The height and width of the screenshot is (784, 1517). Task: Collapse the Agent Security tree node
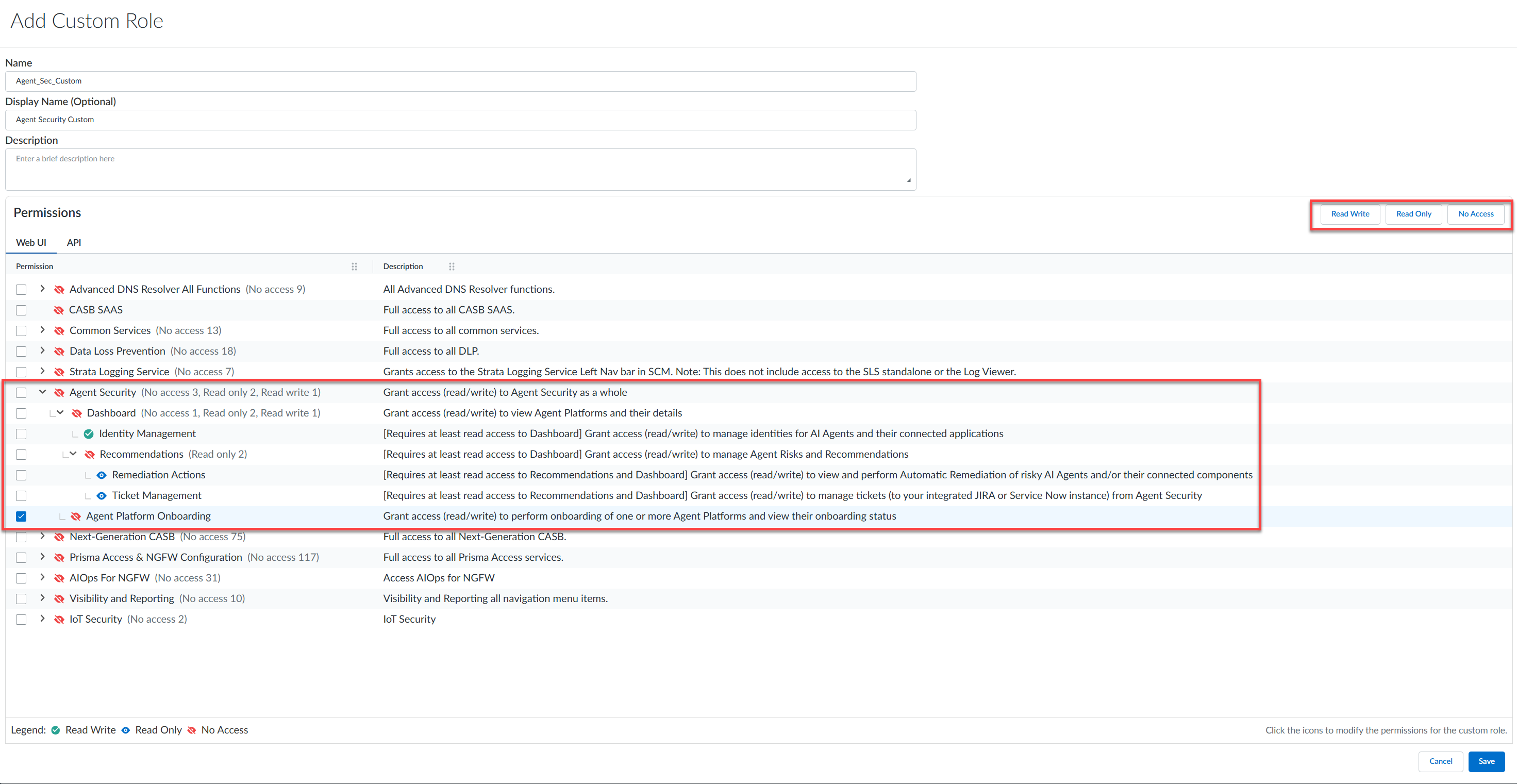tap(42, 392)
